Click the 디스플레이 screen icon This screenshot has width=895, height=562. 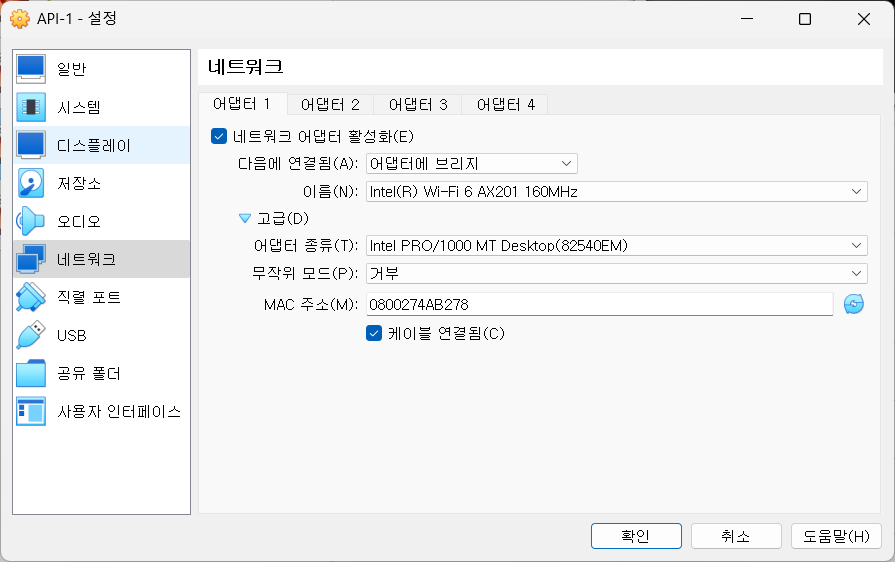tap(31, 145)
